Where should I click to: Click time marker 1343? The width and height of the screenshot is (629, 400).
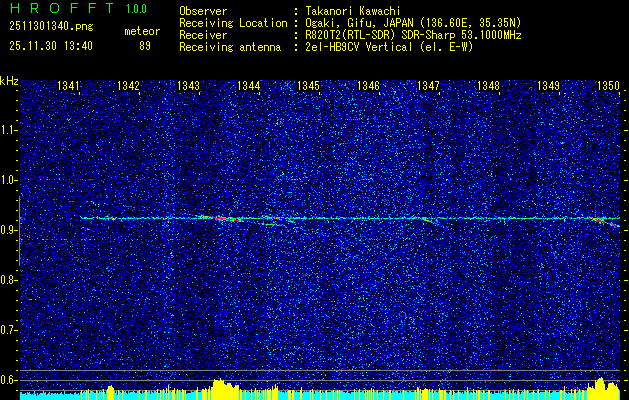pos(188,85)
